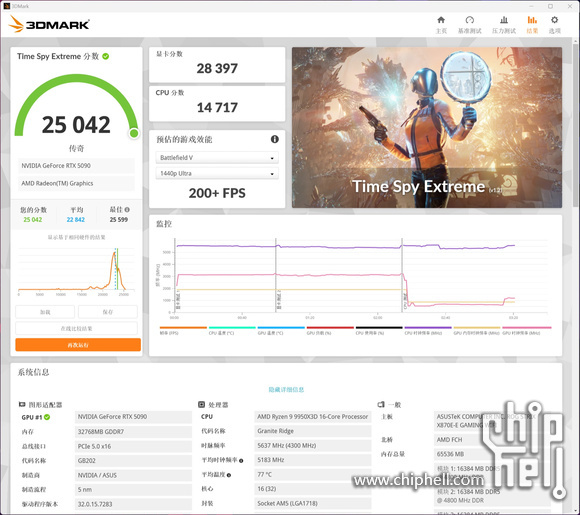Click the 5637 MHz (4300 MHz) clock value

click(313, 445)
